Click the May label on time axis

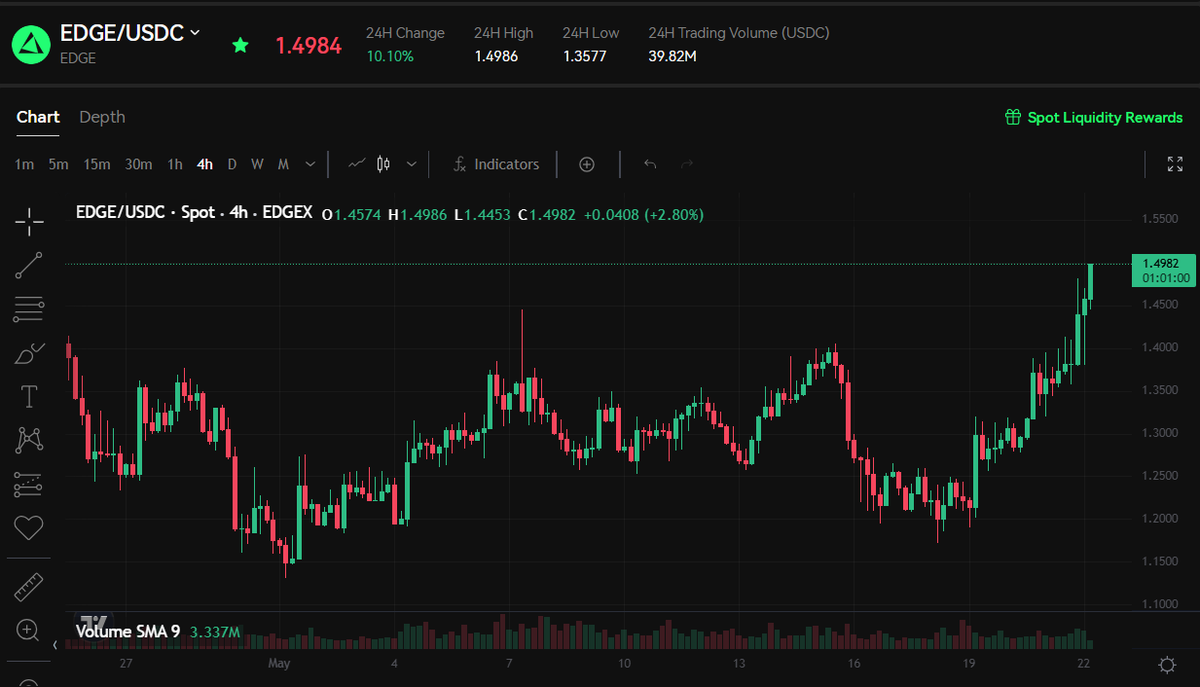(279, 663)
